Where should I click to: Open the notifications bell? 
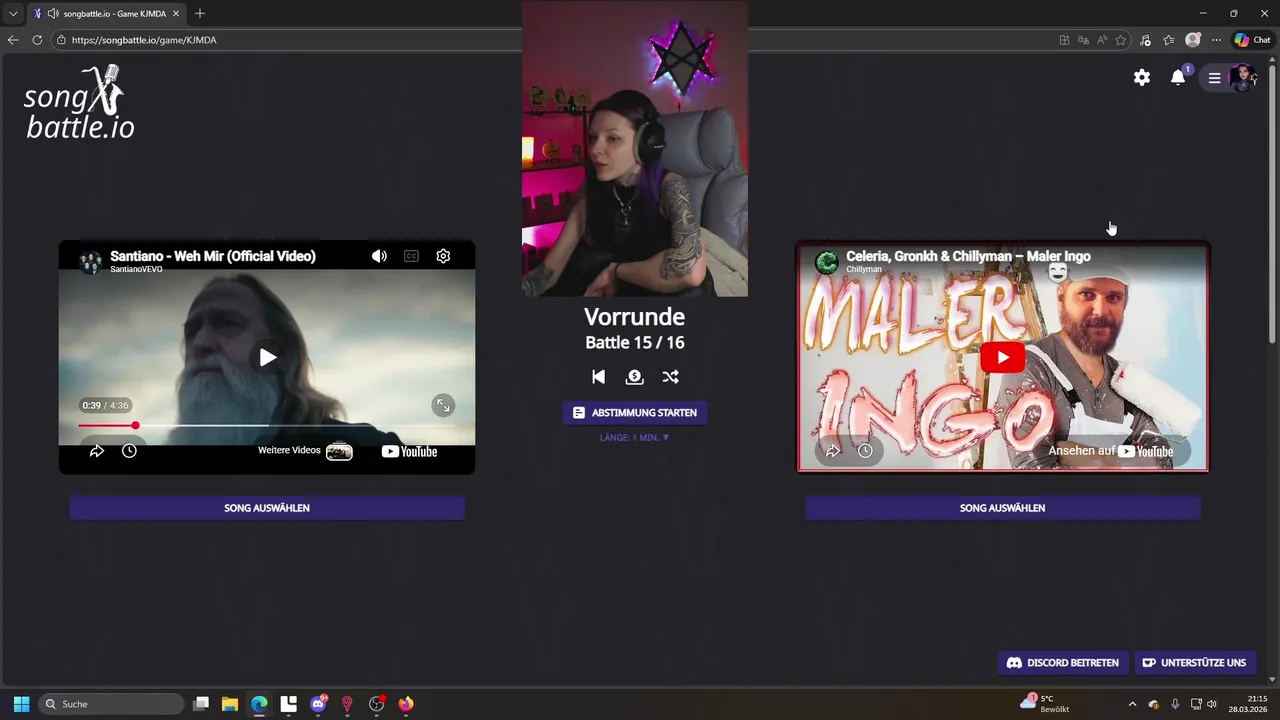click(1178, 78)
